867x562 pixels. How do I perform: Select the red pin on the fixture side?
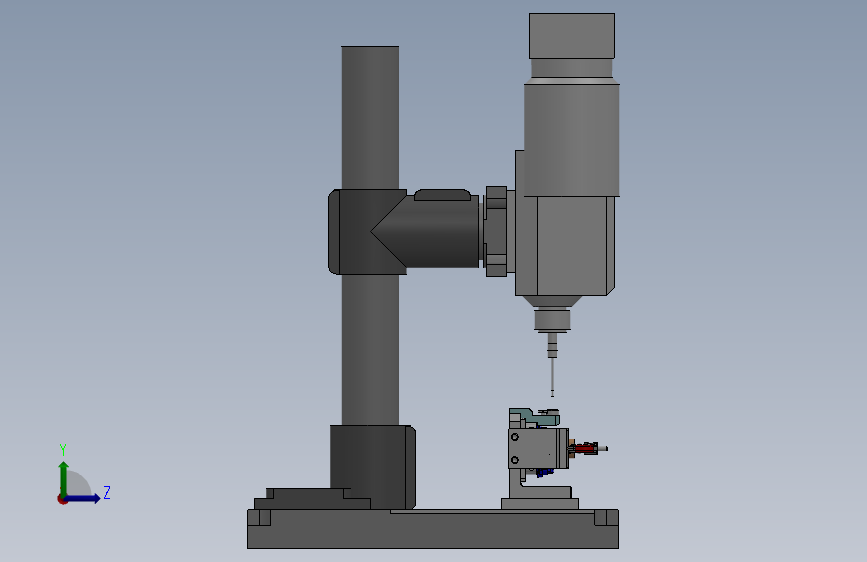click(x=586, y=448)
